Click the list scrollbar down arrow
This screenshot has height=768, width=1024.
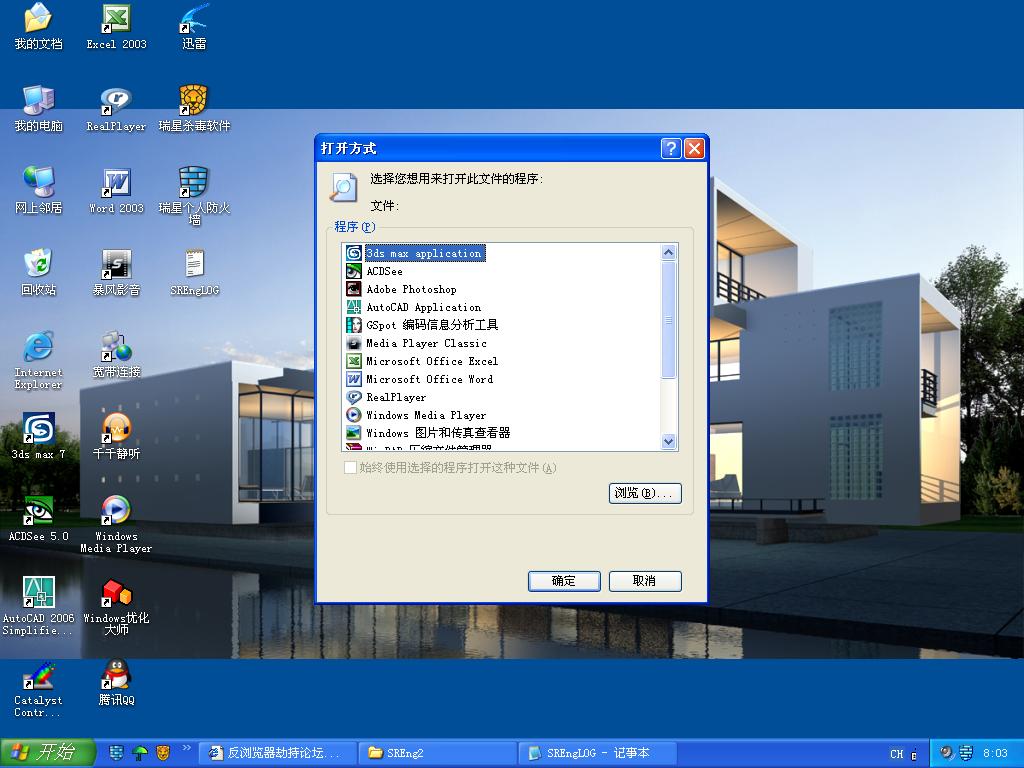coord(669,441)
